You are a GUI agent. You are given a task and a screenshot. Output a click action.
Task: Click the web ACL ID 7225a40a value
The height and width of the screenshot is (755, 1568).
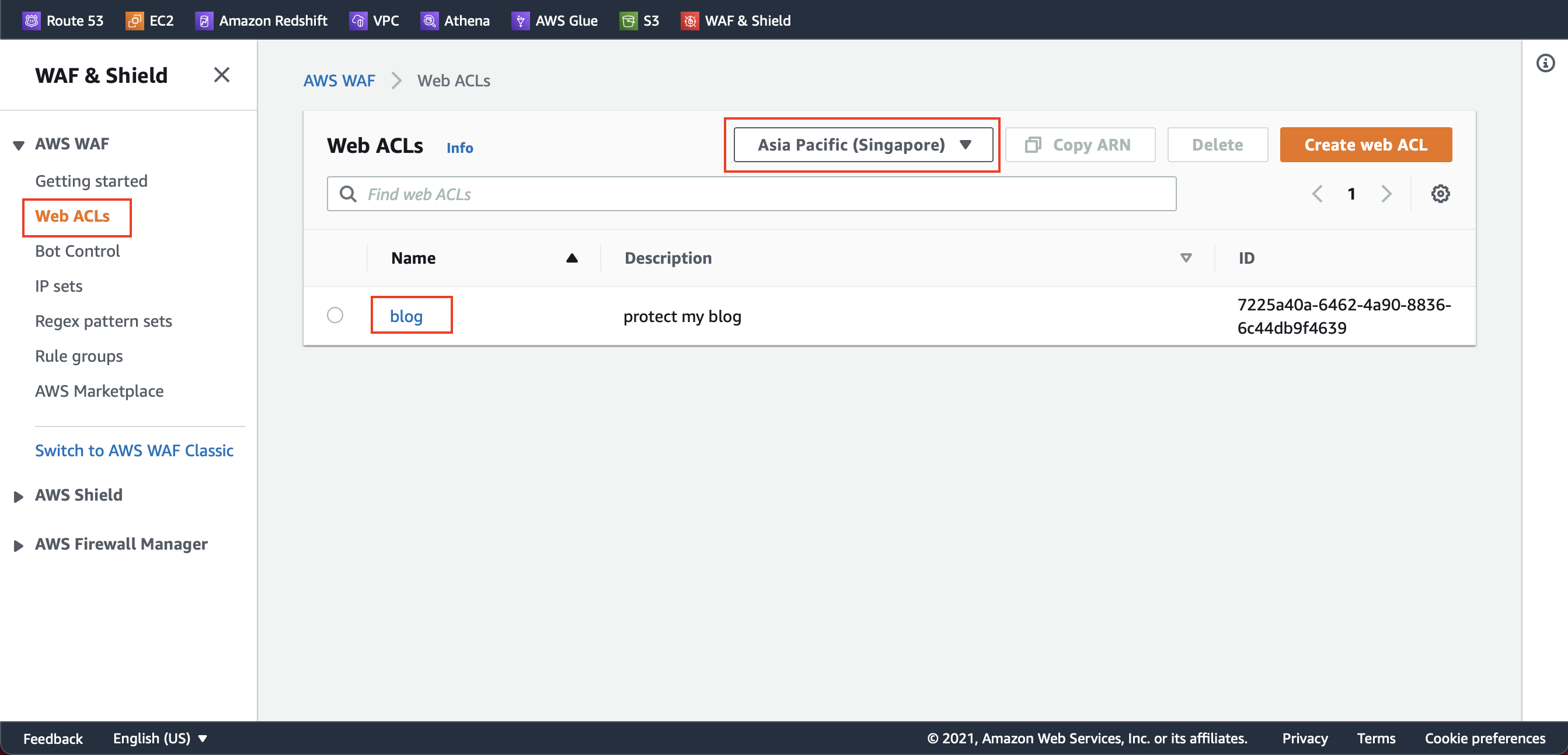click(1344, 316)
